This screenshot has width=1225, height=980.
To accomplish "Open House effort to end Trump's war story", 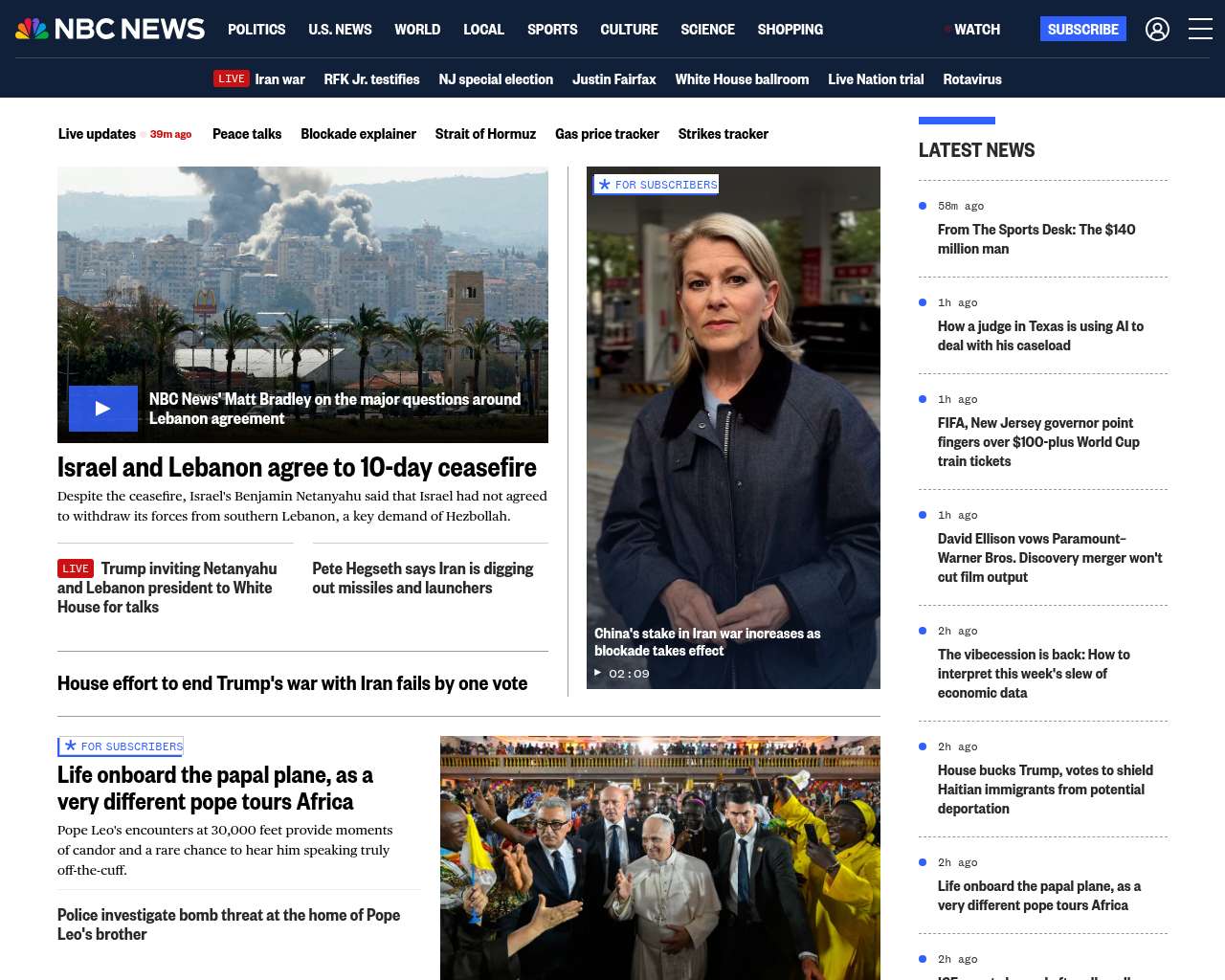I will pos(292,683).
